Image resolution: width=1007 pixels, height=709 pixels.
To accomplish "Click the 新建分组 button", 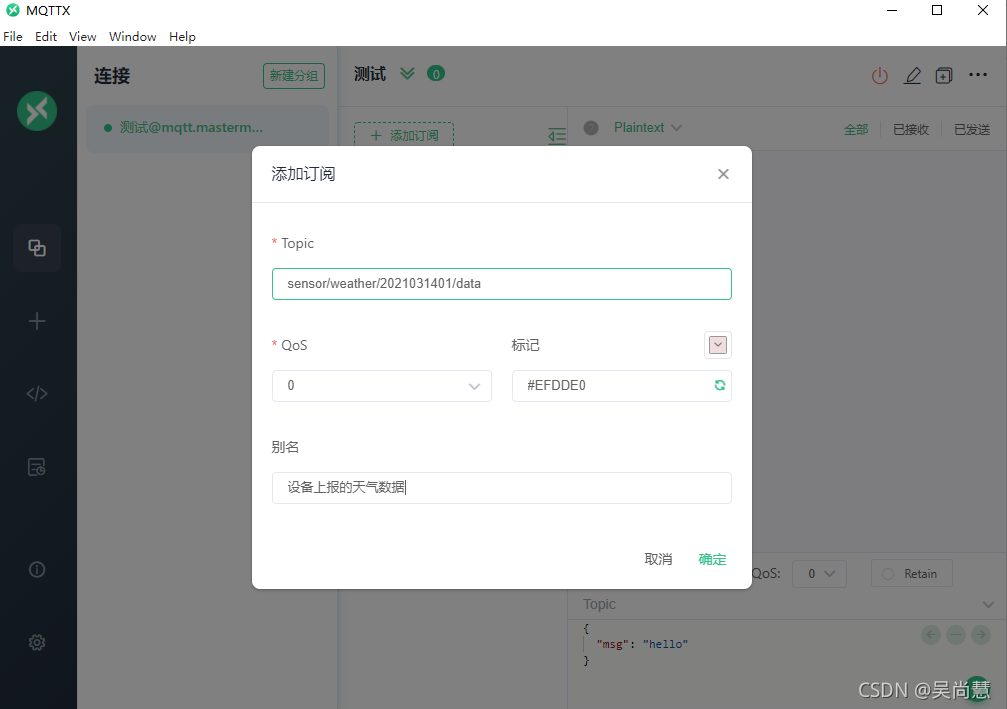I will [293, 76].
